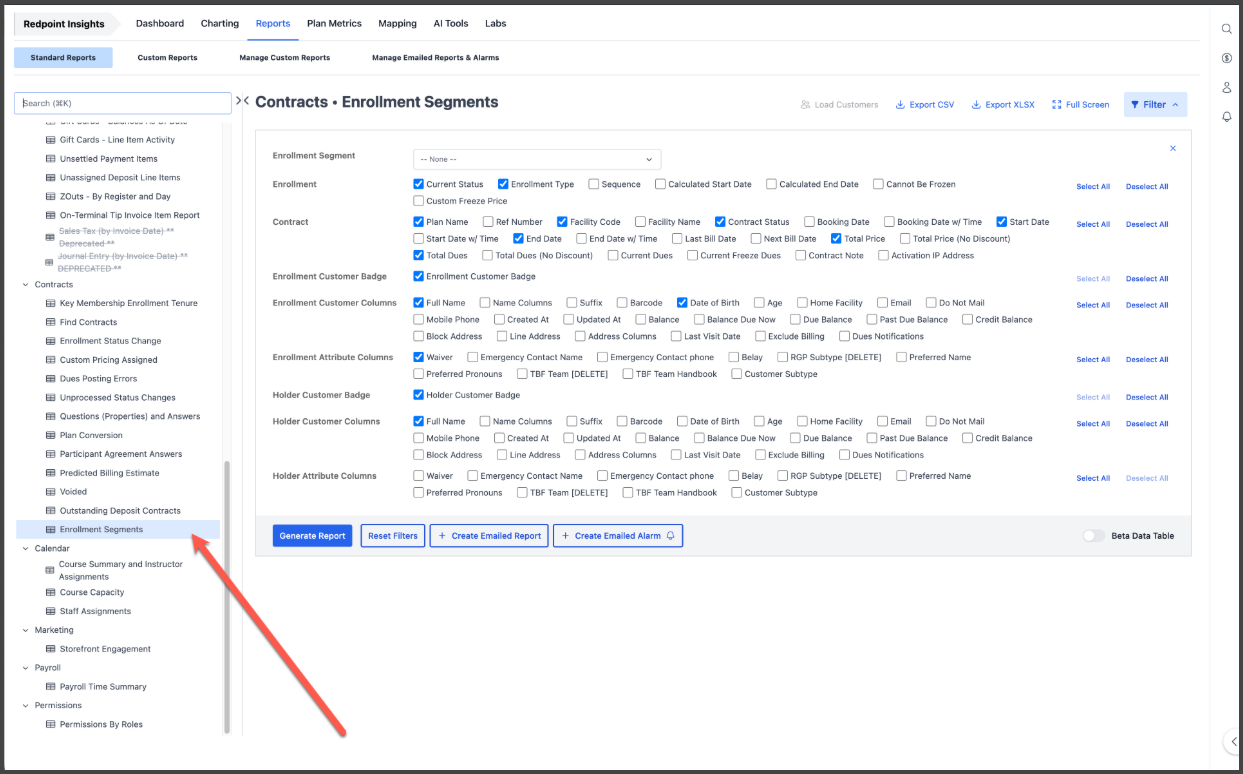Open the dollar sign icon in right sidebar

tap(1227, 58)
